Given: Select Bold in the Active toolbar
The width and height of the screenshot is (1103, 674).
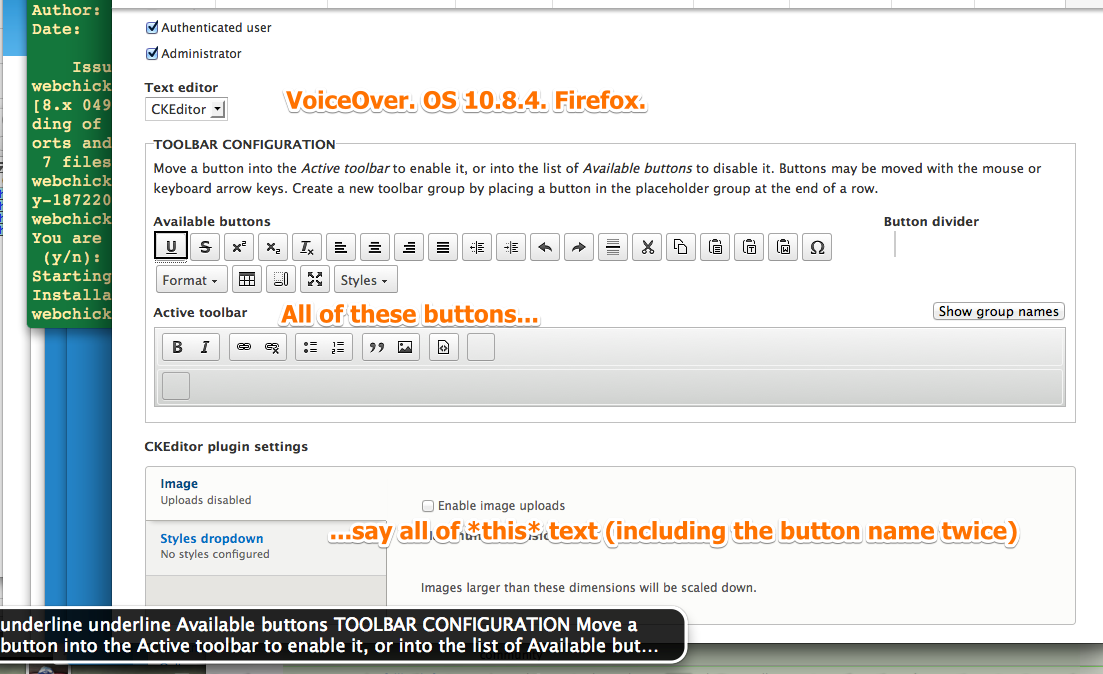Looking at the screenshot, I should pyautogui.click(x=177, y=347).
